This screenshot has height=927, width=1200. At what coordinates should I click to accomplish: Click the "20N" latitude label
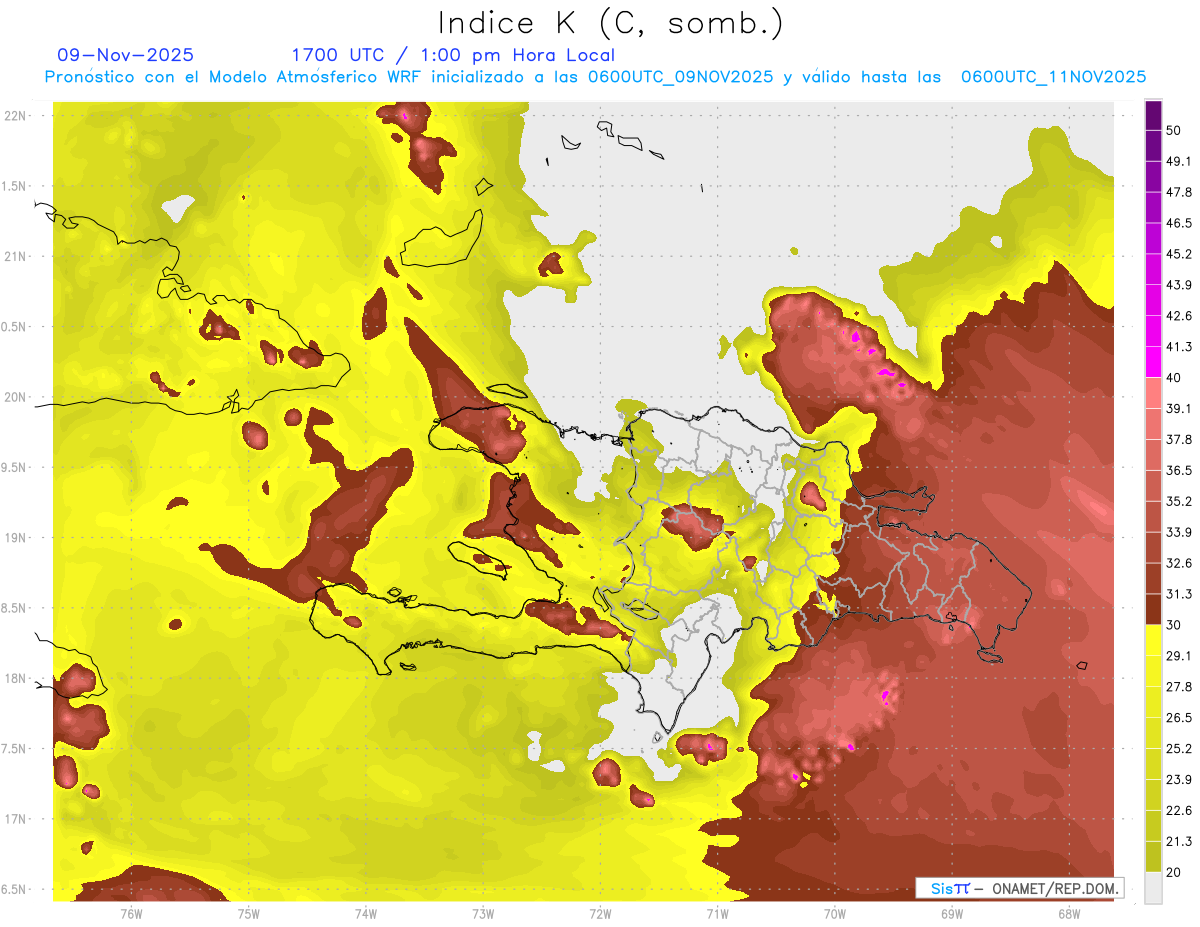[x=16, y=397]
